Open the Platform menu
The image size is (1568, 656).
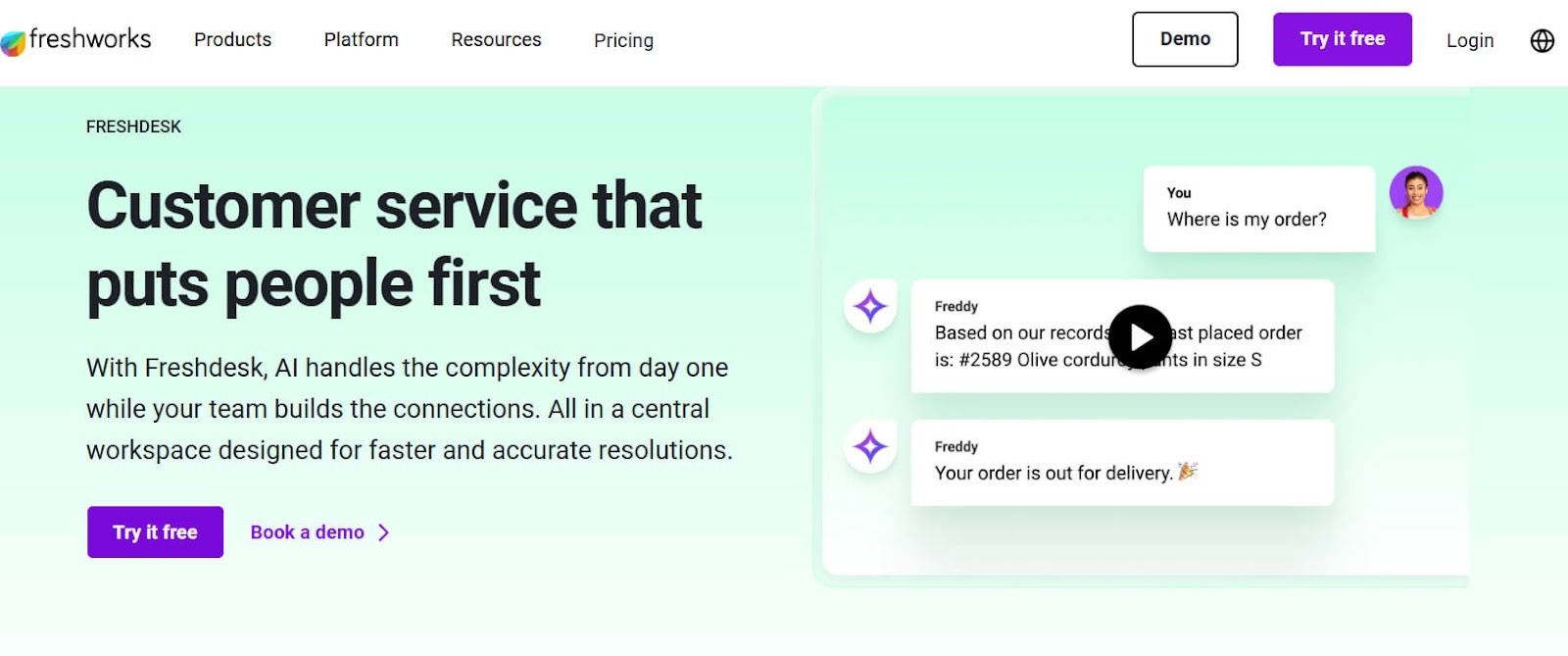(x=362, y=40)
